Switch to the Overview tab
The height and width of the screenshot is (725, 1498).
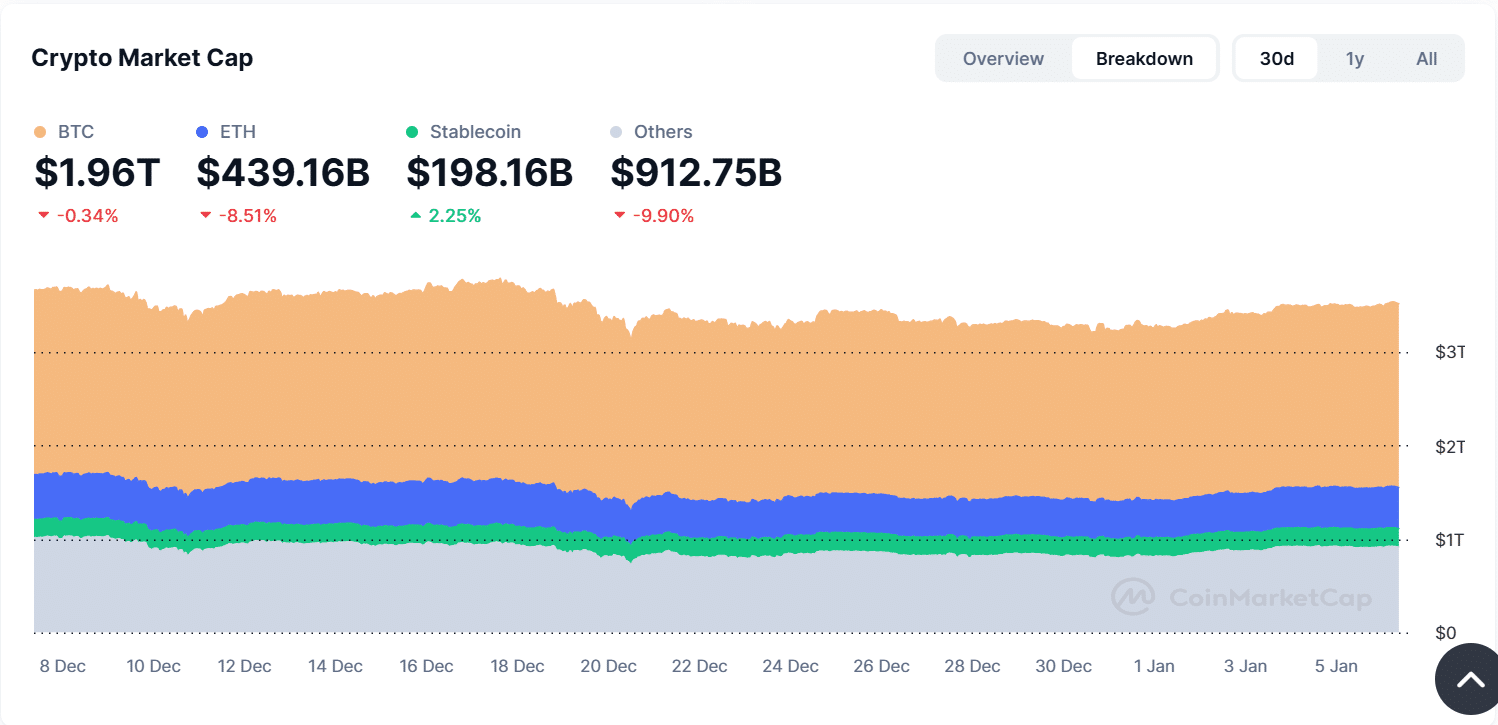pos(1003,58)
